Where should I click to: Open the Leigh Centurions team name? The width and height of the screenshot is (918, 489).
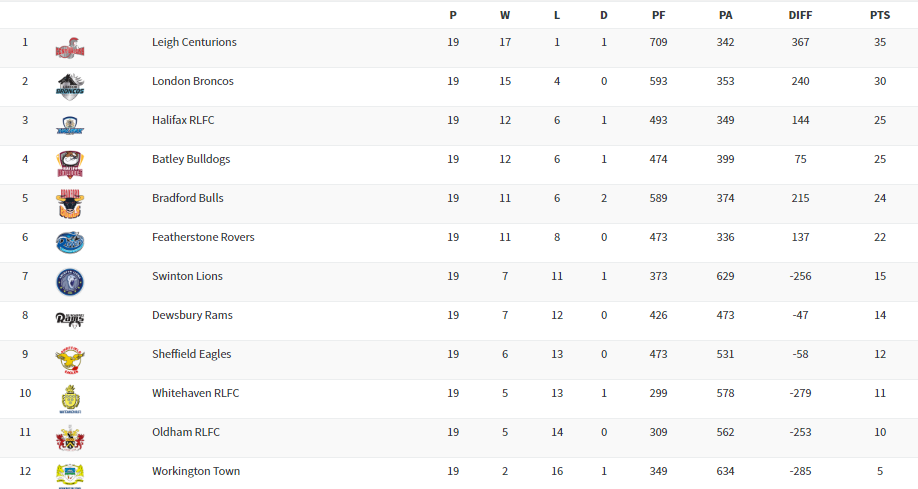pos(194,43)
